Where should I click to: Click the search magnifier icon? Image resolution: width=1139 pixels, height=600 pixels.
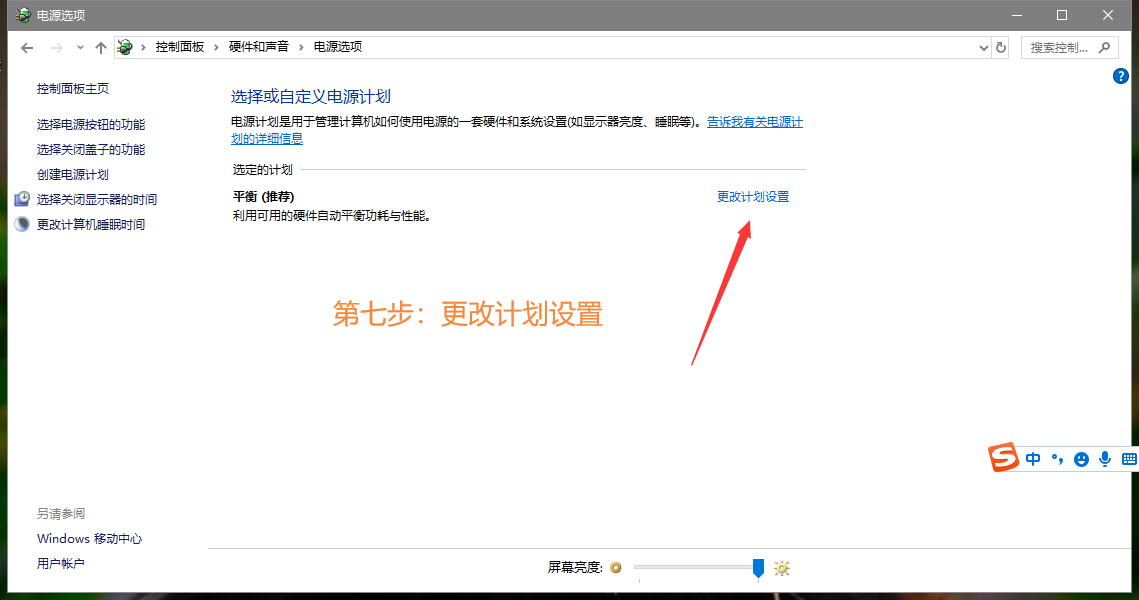click(1105, 47)
